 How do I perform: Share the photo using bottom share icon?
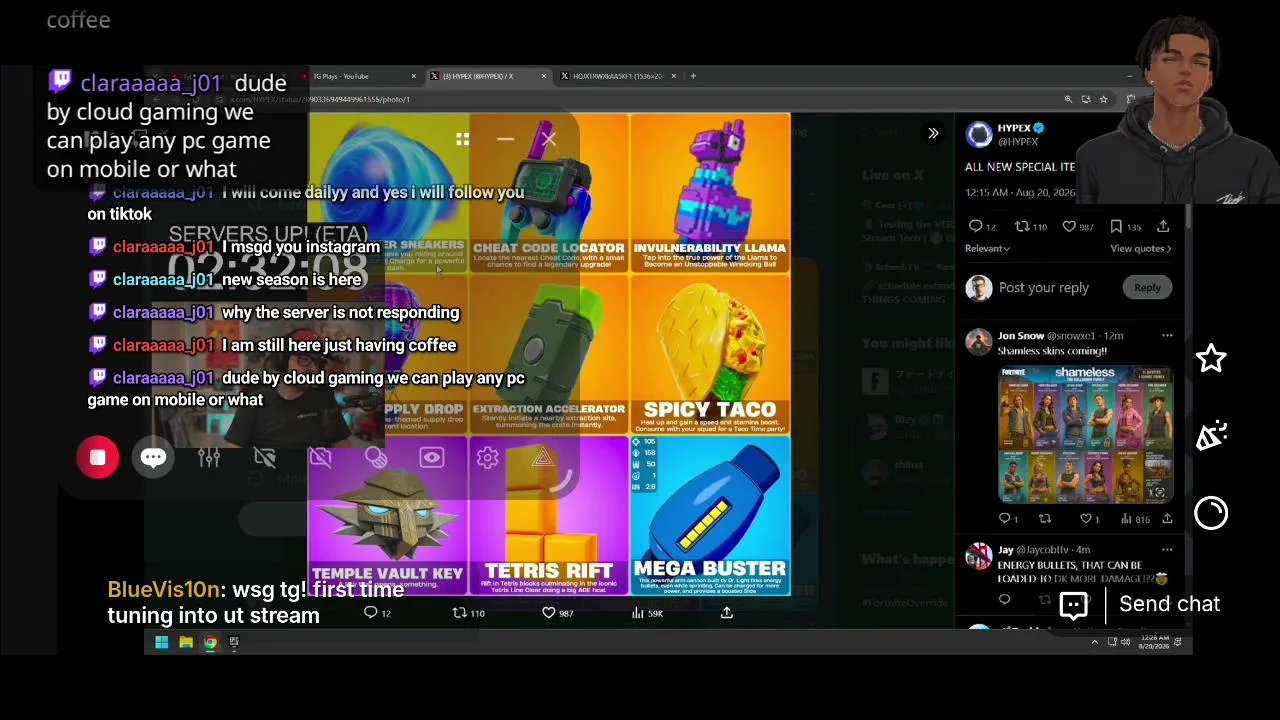(x=727, y=613)
